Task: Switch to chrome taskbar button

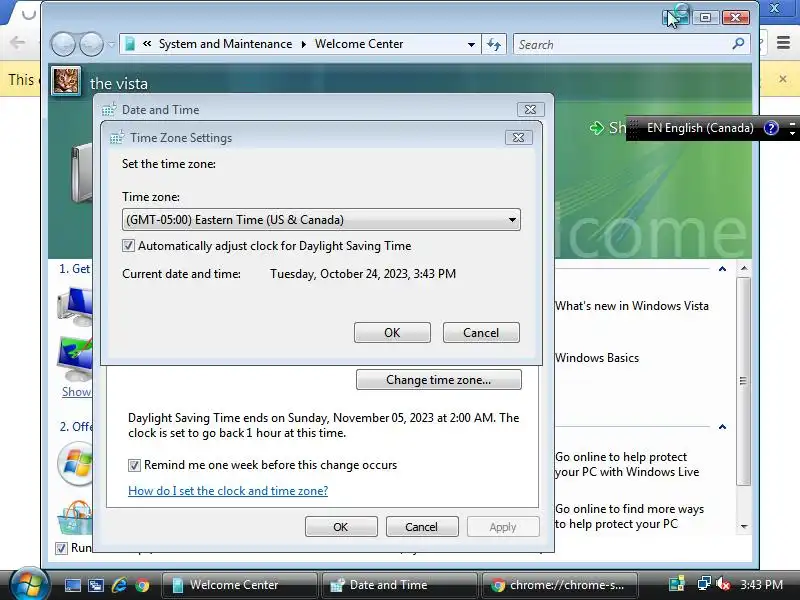Action: (560, 585)
